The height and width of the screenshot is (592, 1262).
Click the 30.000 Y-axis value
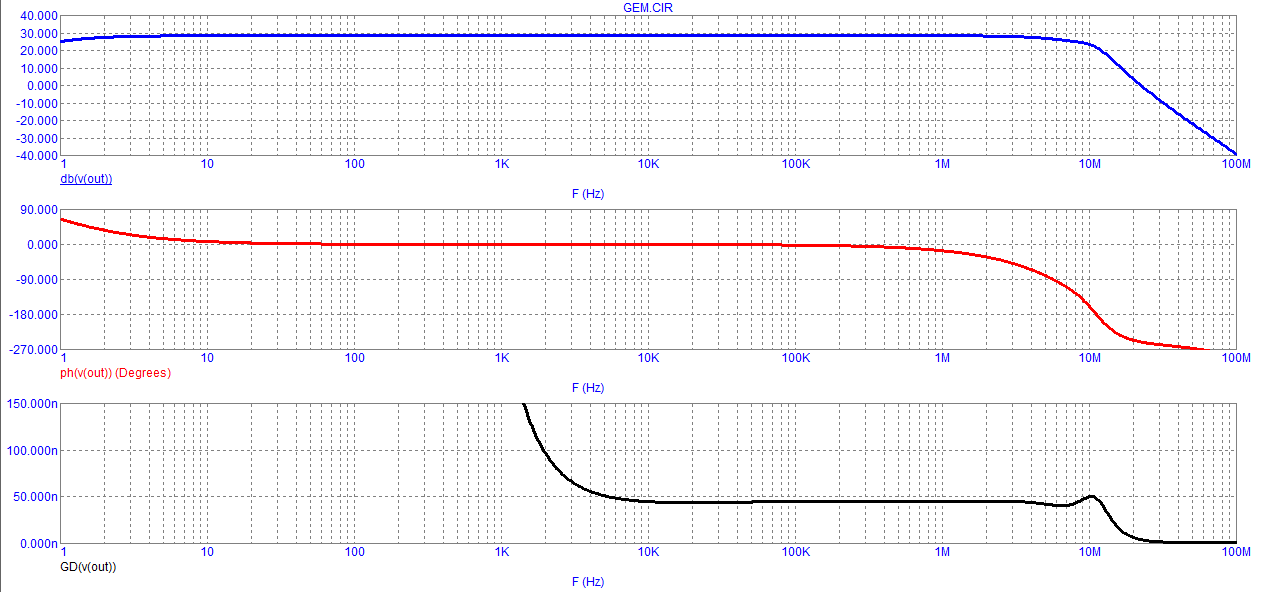pos(38,34)
